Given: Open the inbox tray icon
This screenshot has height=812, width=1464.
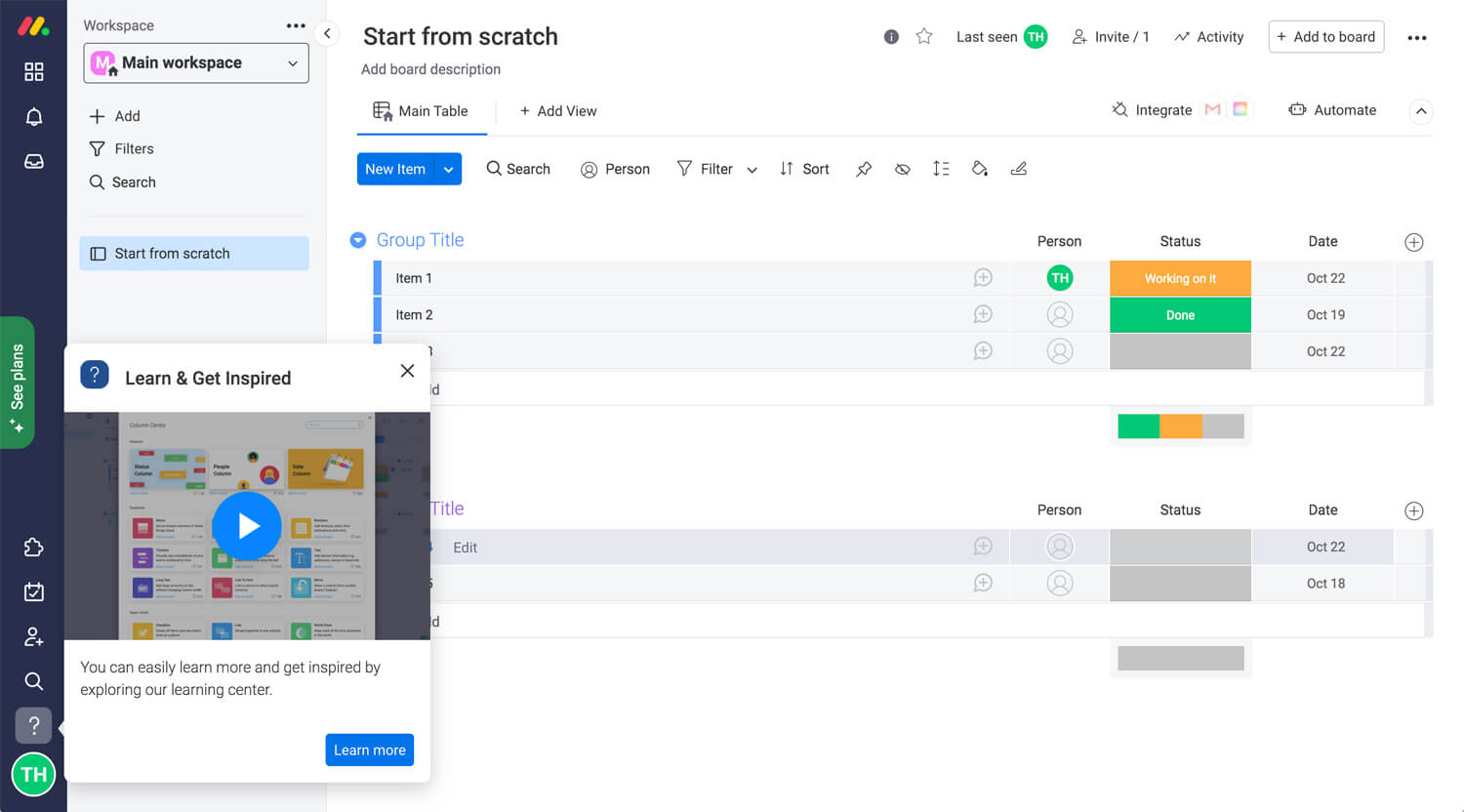Looking at the screenshot, I should point(34,161).
